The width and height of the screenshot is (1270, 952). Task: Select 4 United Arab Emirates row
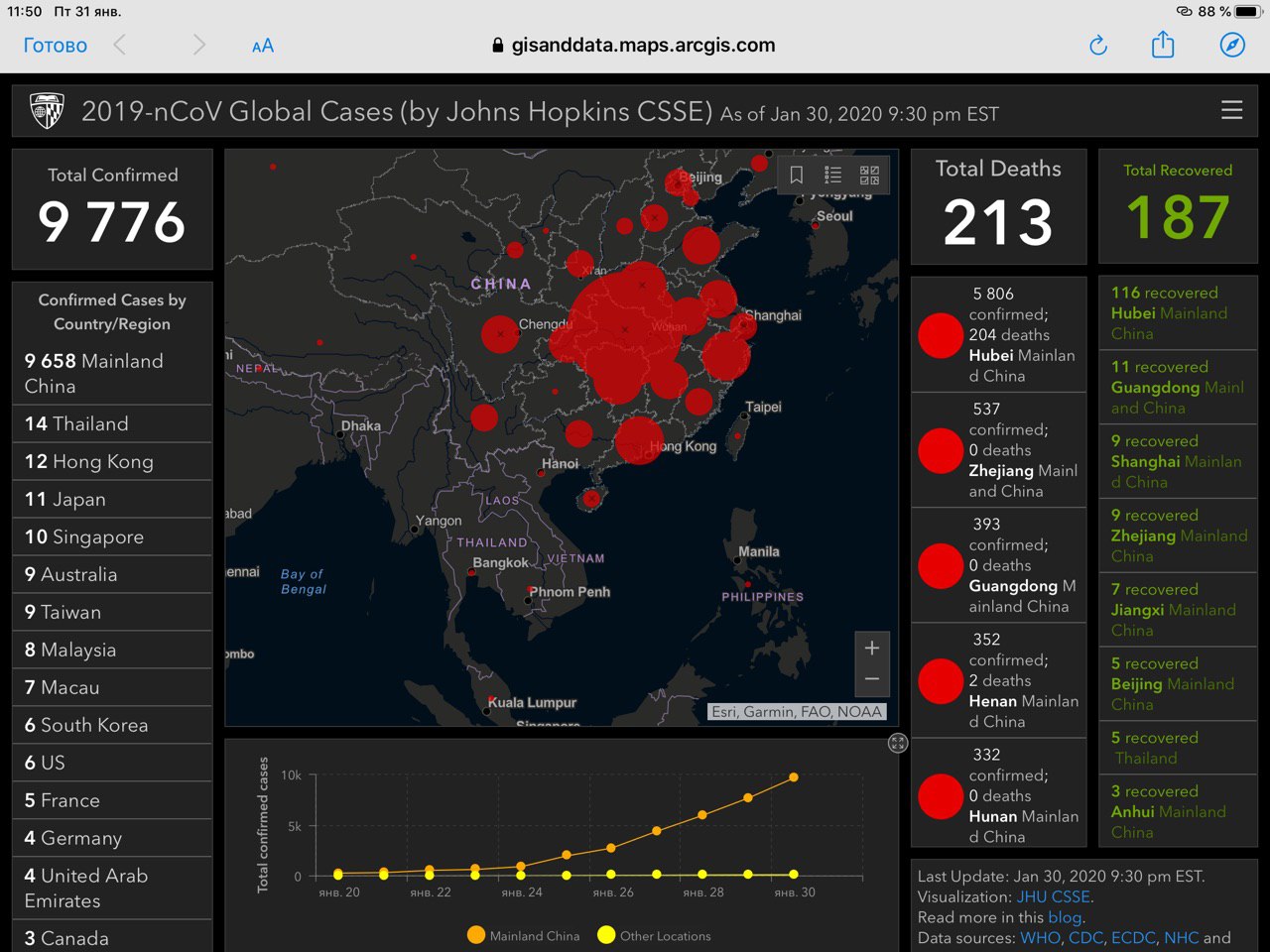pos(112,889)
